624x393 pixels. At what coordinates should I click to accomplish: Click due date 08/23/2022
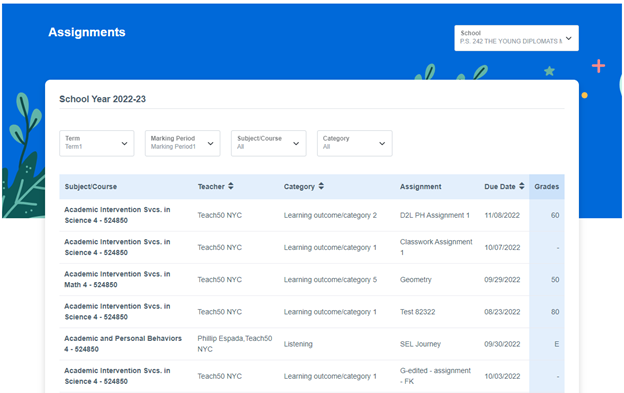pyautogui.click(x=502, y=312)
